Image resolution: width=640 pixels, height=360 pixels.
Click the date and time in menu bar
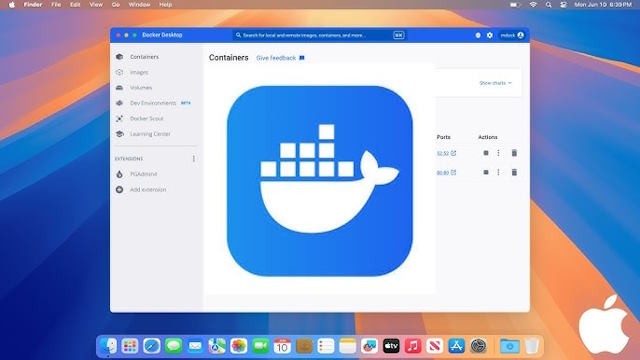603,4
